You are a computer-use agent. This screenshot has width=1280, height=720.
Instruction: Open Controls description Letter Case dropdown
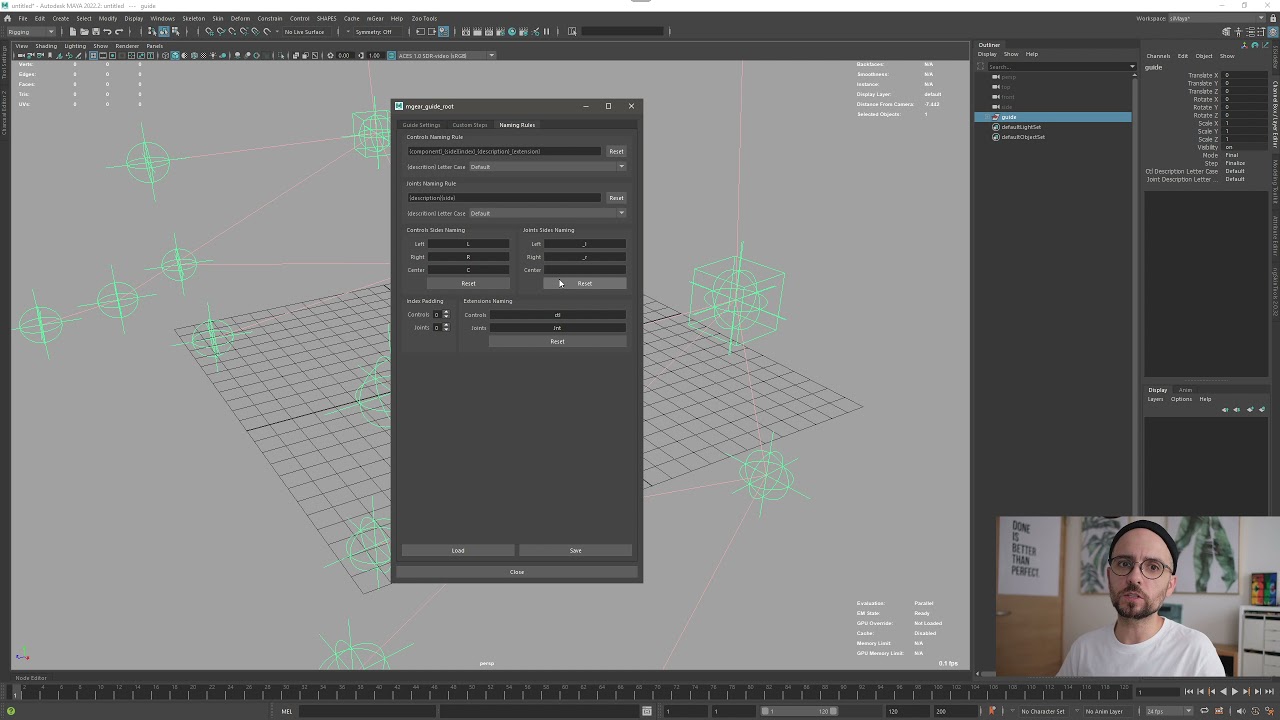click(547, 167)
